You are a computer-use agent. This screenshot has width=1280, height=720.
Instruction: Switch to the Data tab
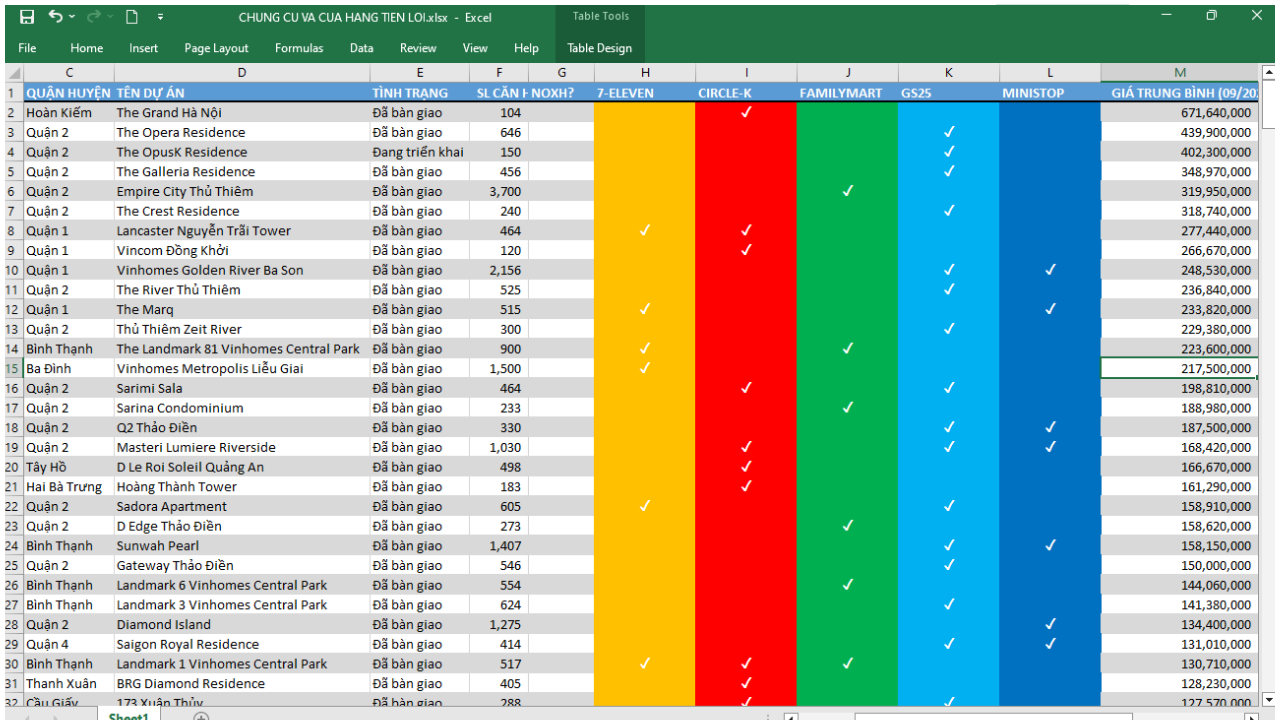pos(362,48)
